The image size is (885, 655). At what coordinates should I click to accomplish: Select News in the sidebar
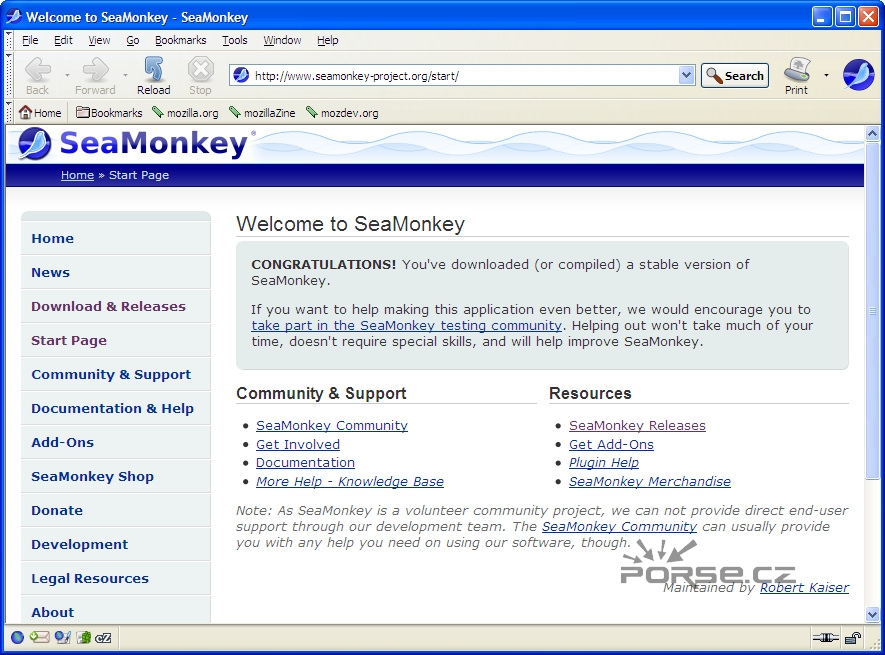(x=116, y=272)
